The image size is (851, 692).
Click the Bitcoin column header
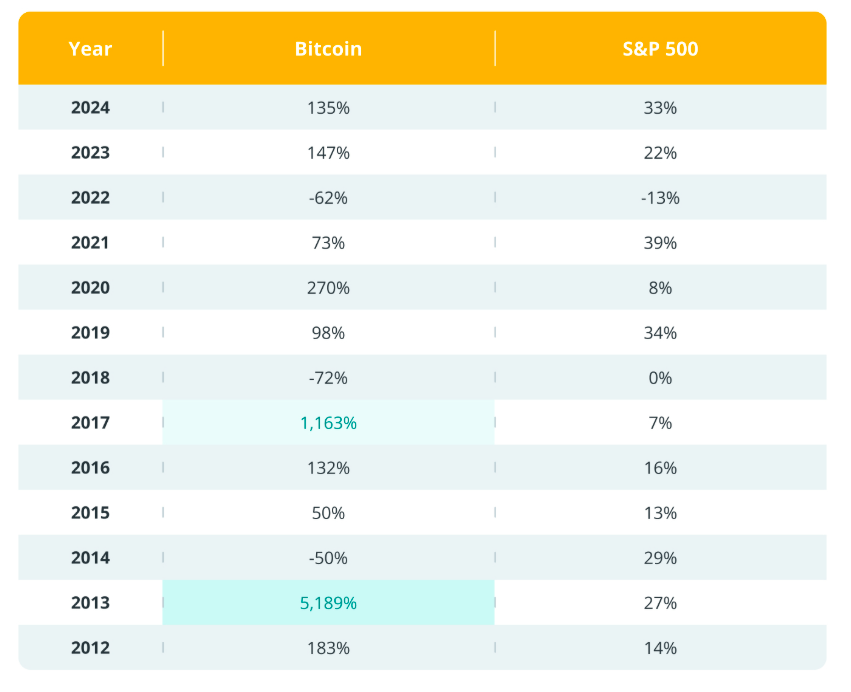[x=328, y=48]
